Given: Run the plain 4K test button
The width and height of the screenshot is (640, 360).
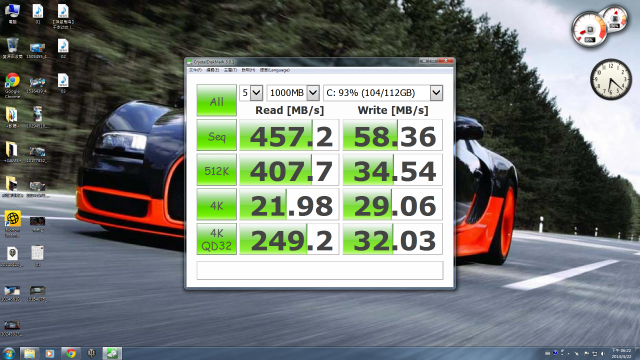Looking at the screenshot, I should (x=216, y=204).
